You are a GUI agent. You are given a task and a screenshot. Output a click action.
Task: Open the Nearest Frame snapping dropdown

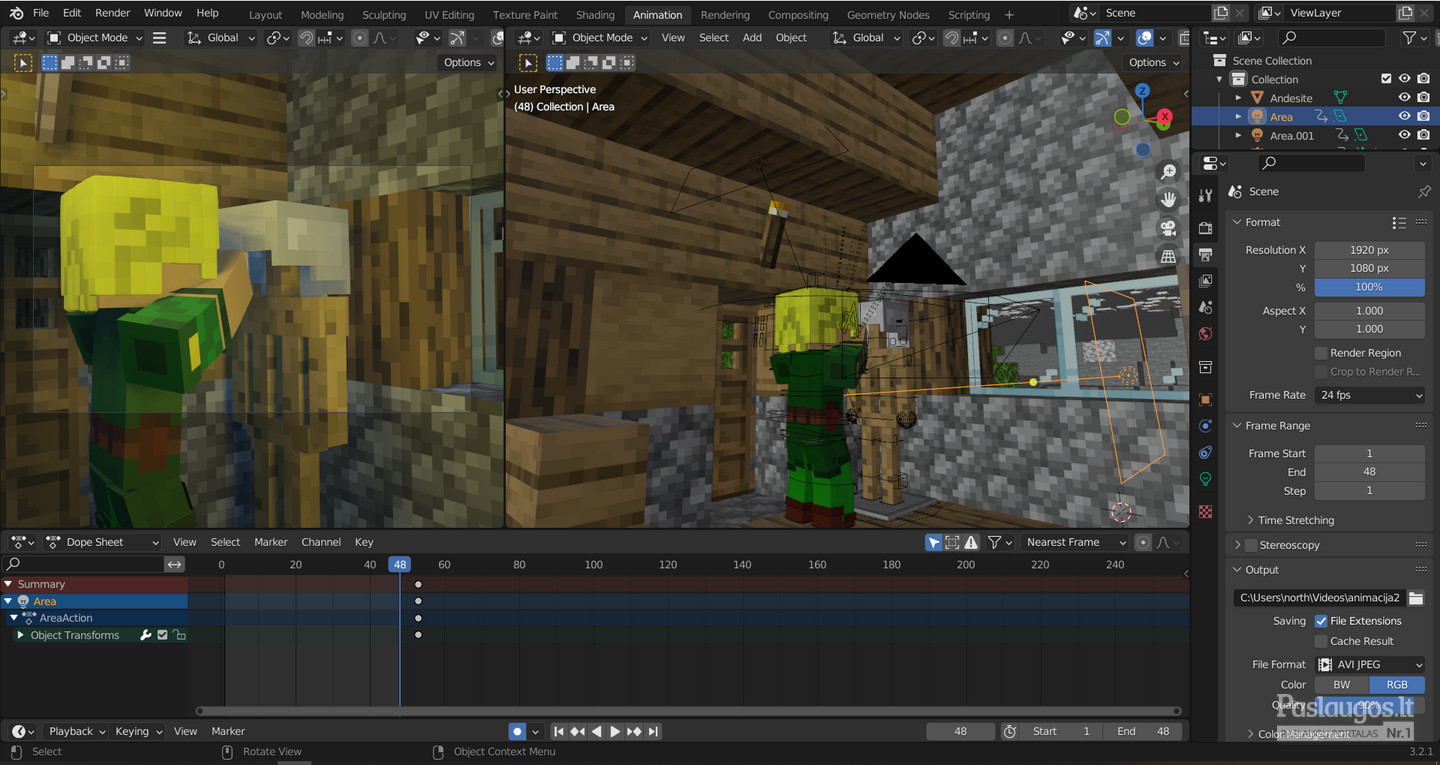1074,542
